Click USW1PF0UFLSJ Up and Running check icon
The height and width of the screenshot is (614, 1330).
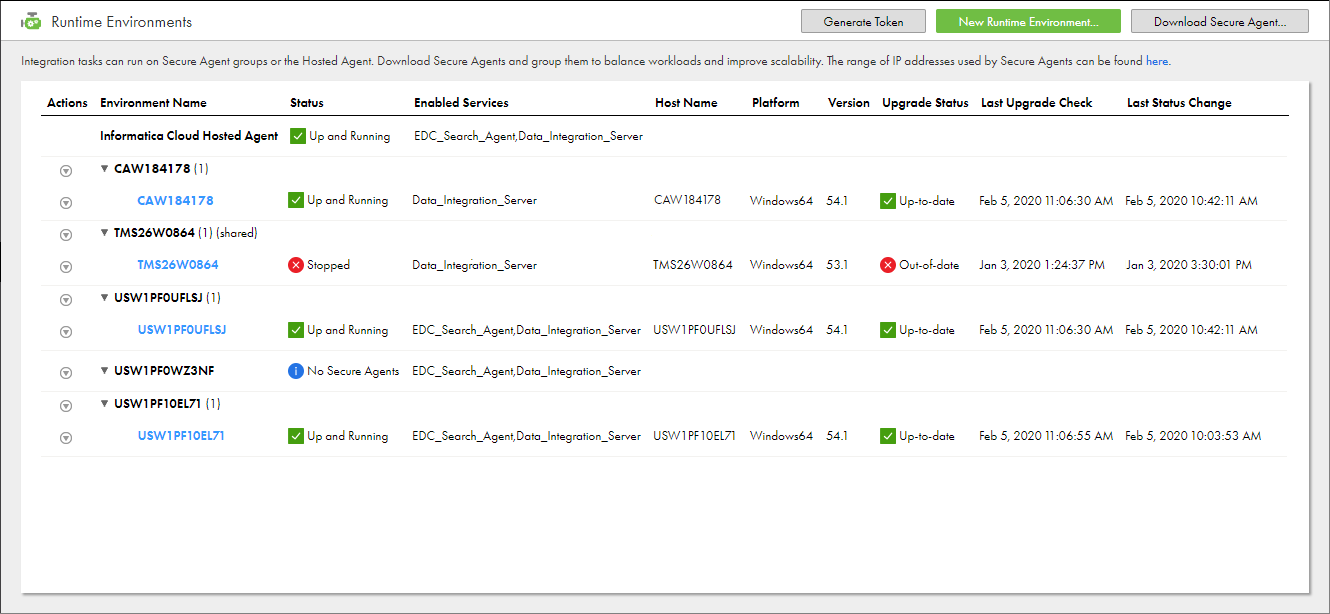296,330
